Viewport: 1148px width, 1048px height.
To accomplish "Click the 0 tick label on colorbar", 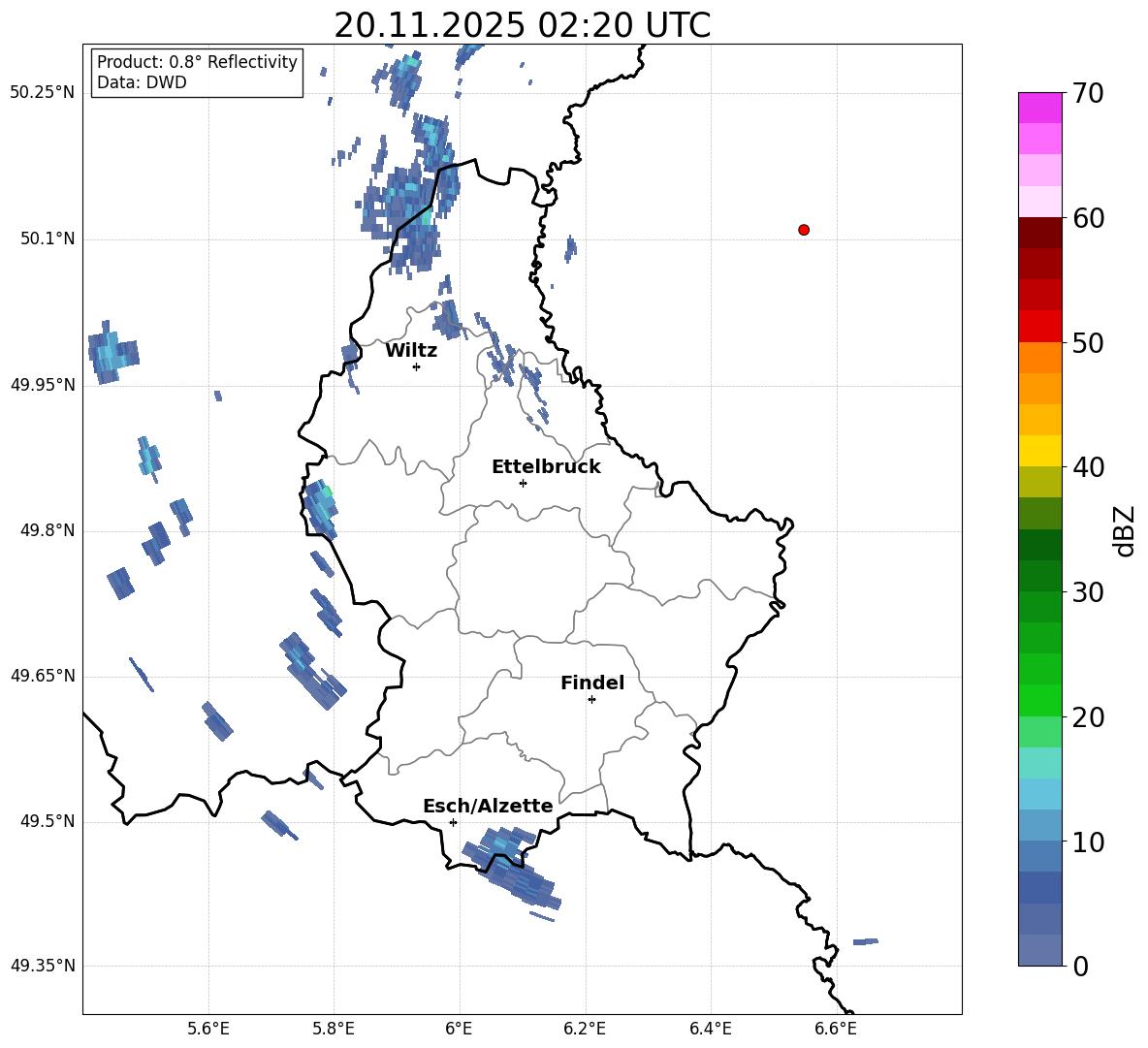I will pyautogui.click(x=1081, y=967).
